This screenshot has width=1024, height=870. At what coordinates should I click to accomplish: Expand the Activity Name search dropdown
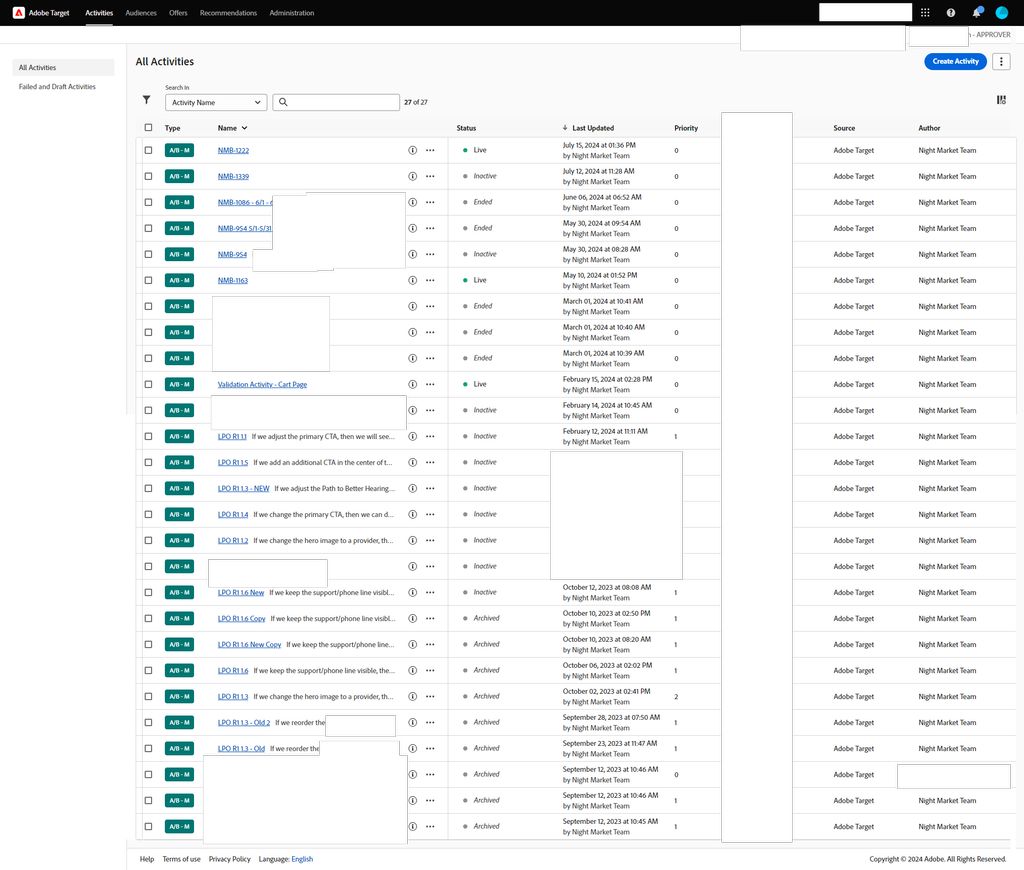[x=215, y=102]
